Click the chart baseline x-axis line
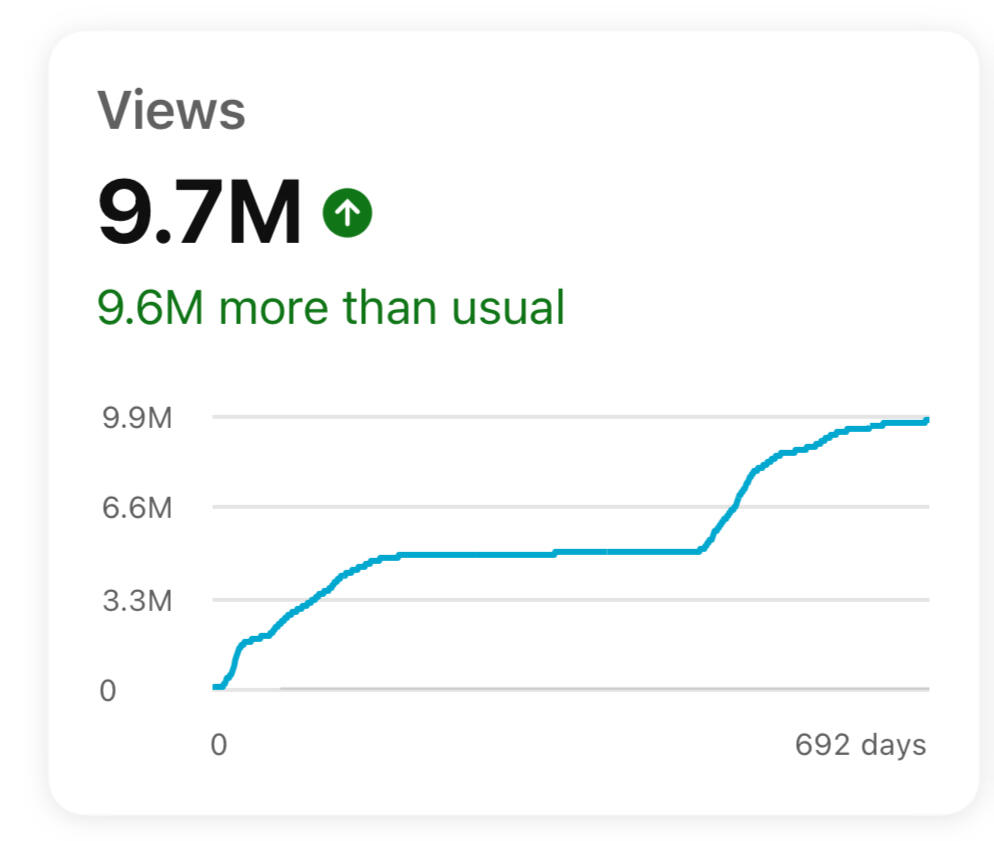The width and height of the screenshot is (994, 841). tap(600, 688)
